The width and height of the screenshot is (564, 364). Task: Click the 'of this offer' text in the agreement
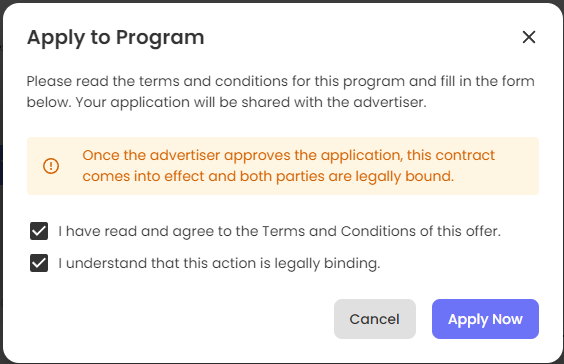point(460,231)
